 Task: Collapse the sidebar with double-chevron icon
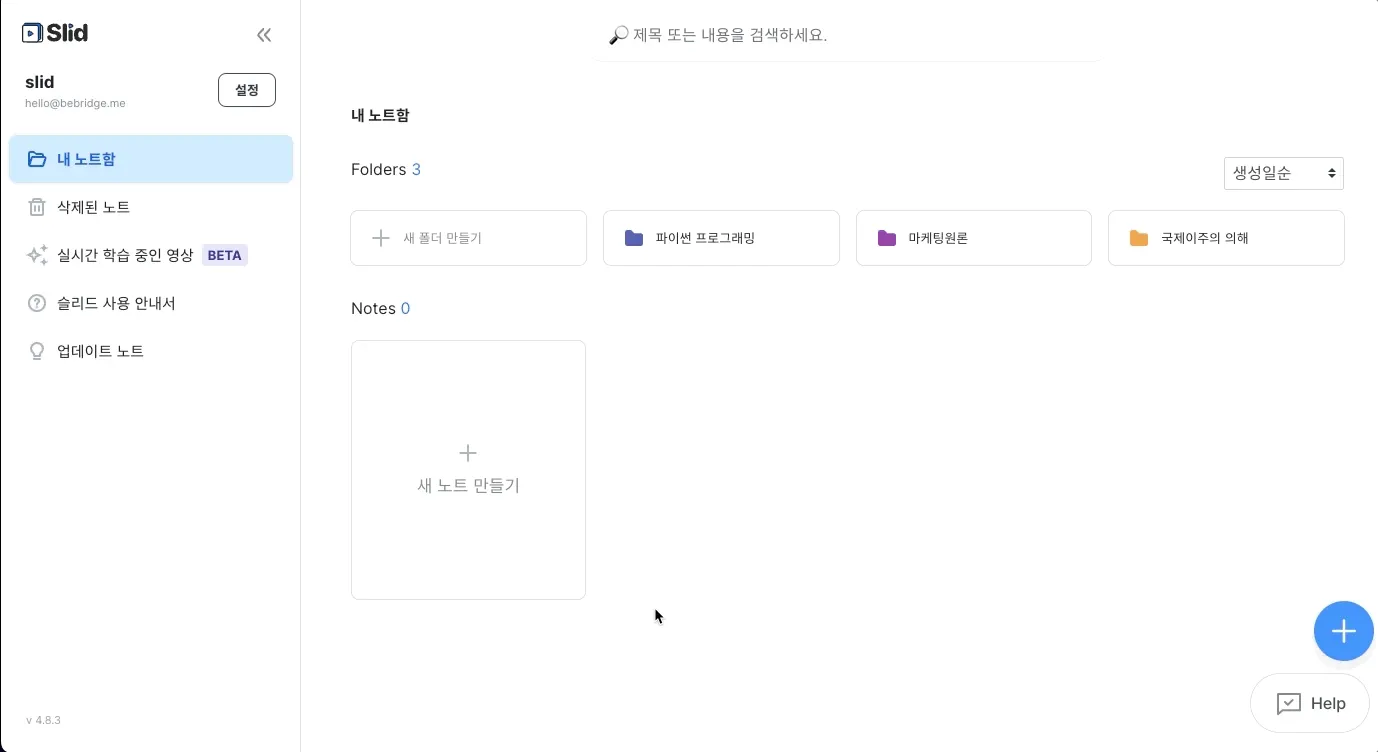[264, 35]
